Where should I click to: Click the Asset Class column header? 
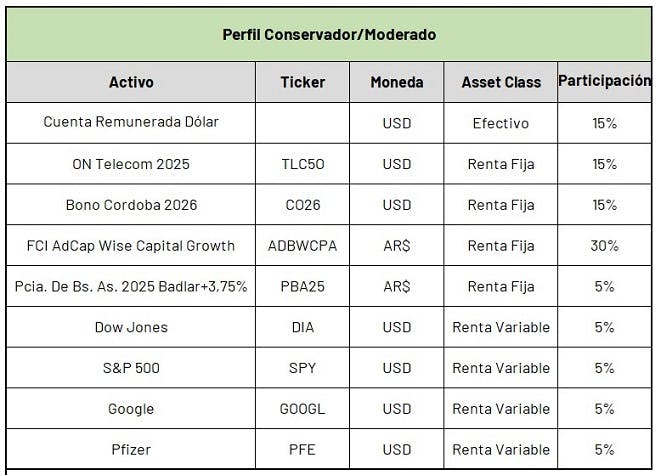pyautogui.click(x=501, y=82)
